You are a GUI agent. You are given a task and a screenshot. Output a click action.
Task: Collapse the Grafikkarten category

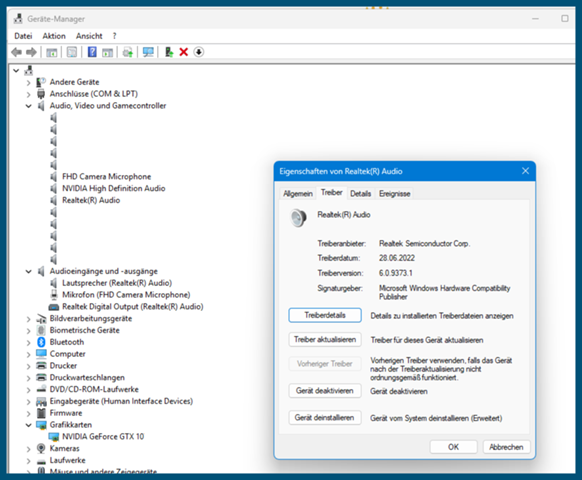coord(29,425)
